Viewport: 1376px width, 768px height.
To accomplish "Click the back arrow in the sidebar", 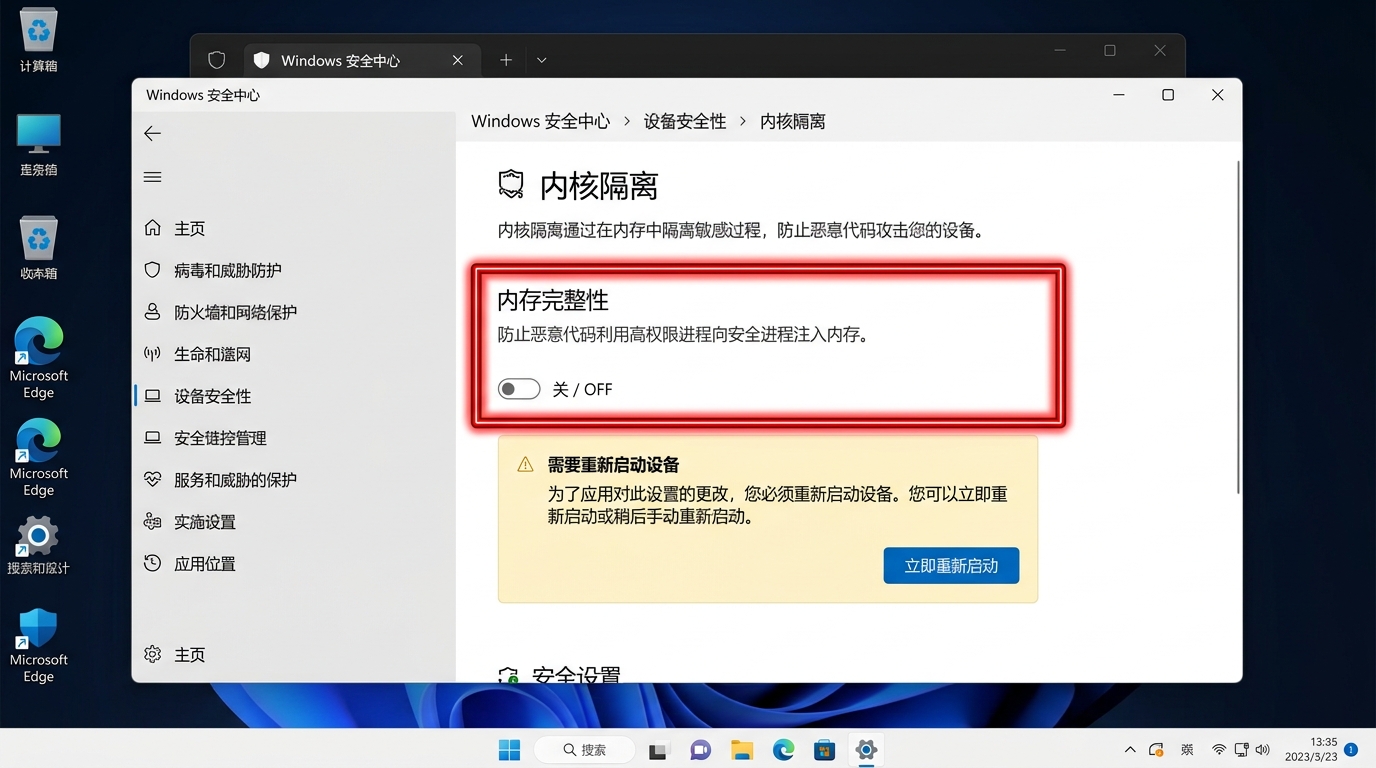I will [x=152, y=133].
